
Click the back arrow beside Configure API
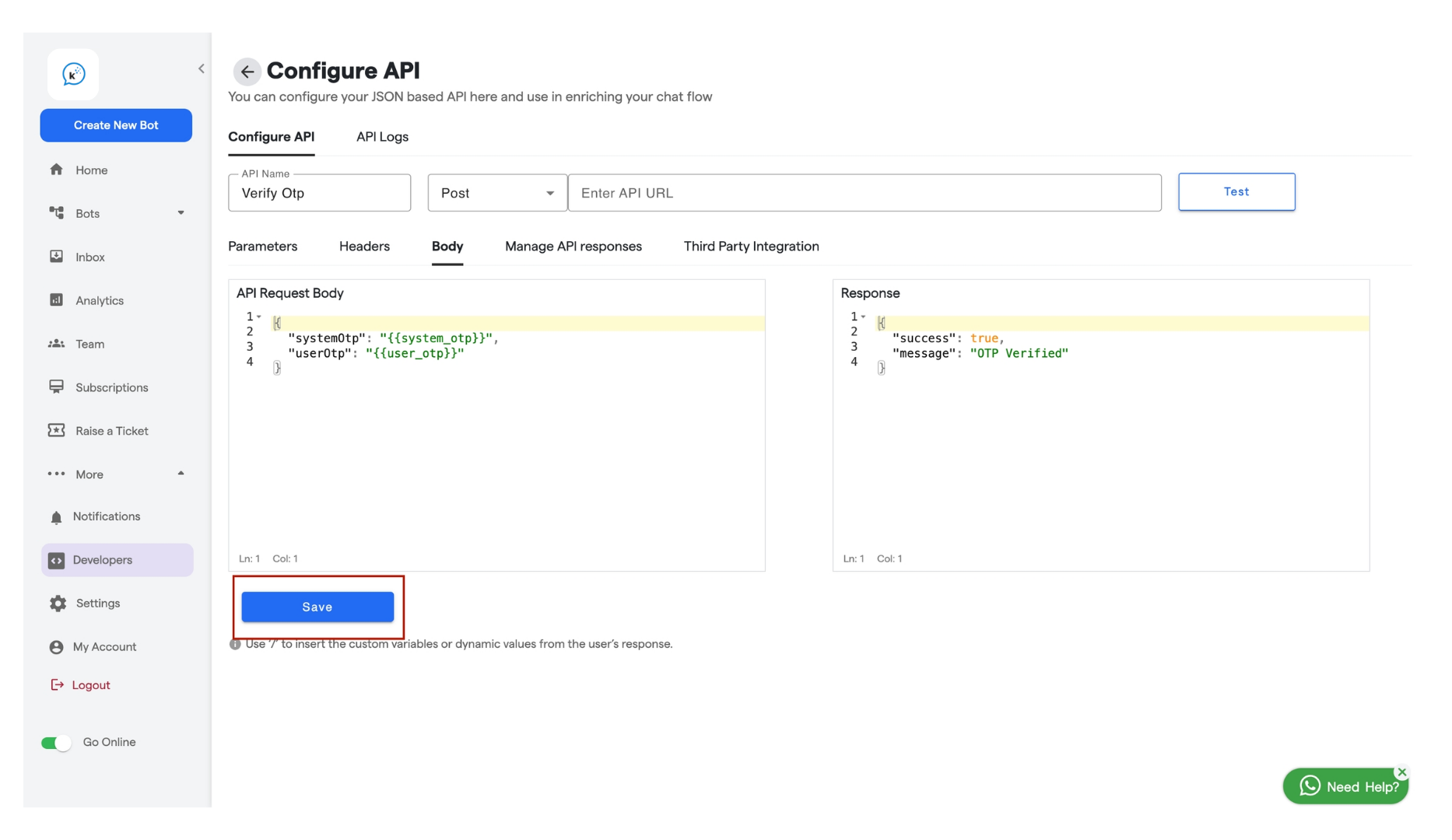pyautogui.click(x=247, y=72)
